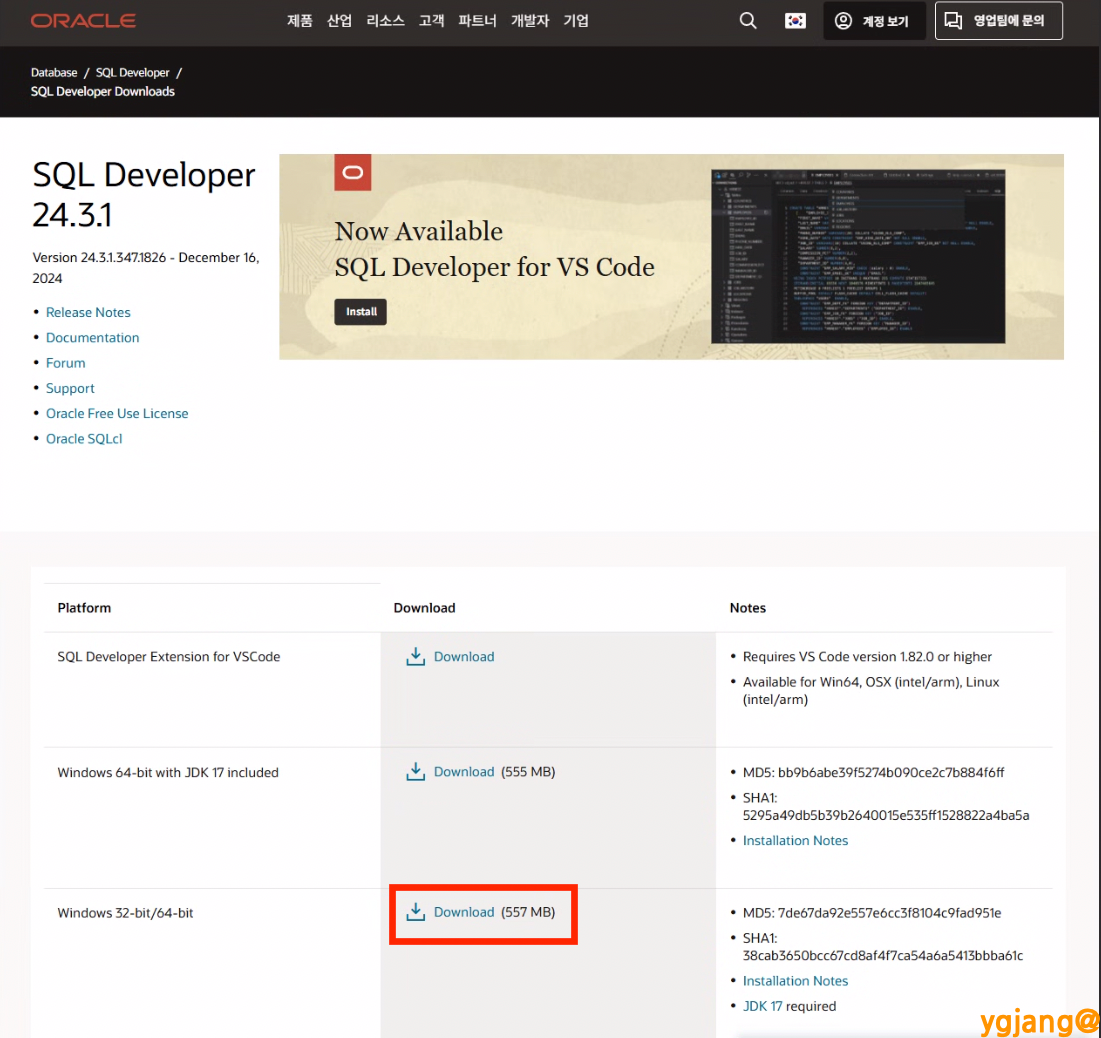Go to Database breadcrumb

coord(54,72)
